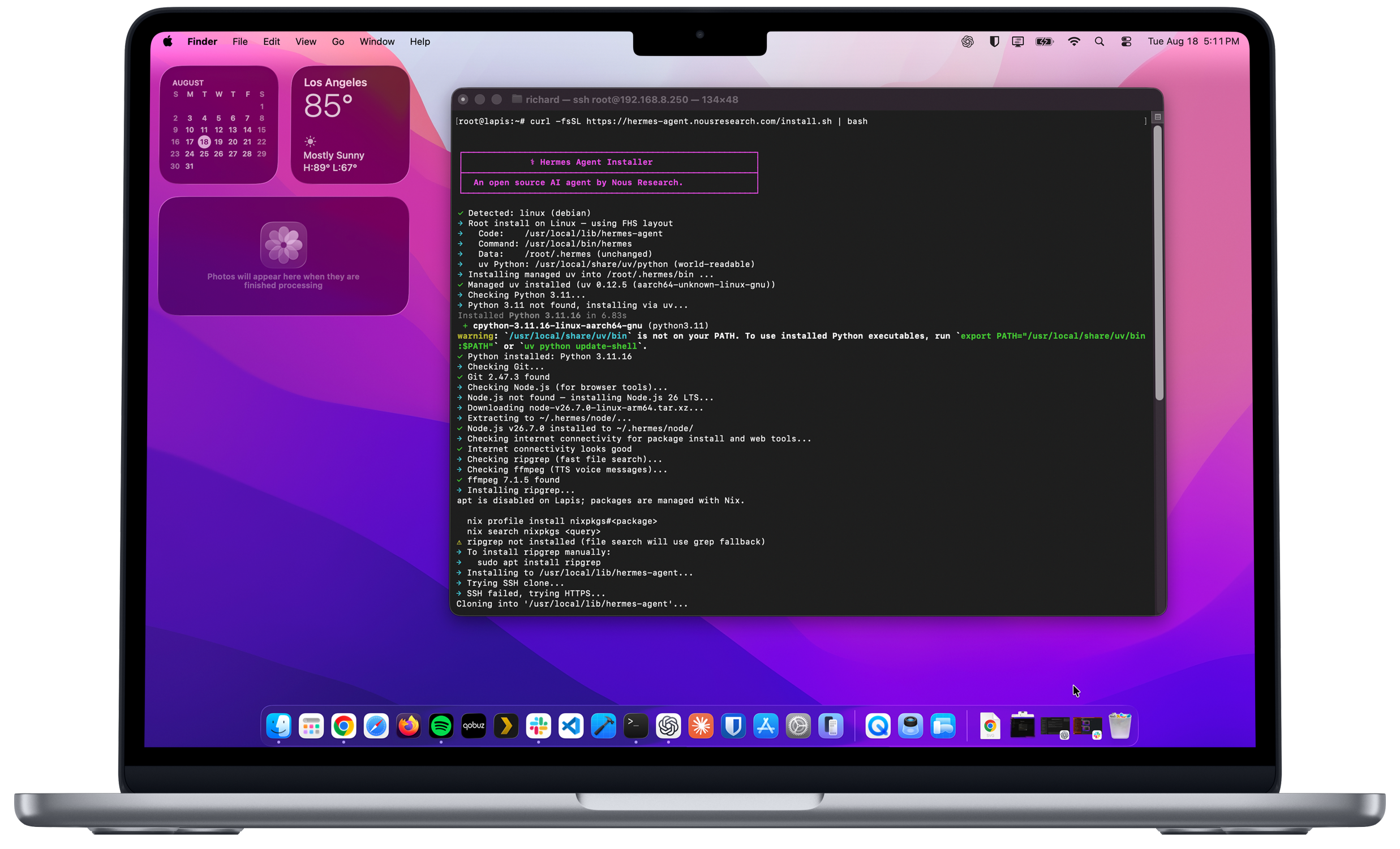The height and width of the screenshot is (849, 1400).
Task: Click 'Cloning into' last terminal line
Action: click(x=572, y=603)
